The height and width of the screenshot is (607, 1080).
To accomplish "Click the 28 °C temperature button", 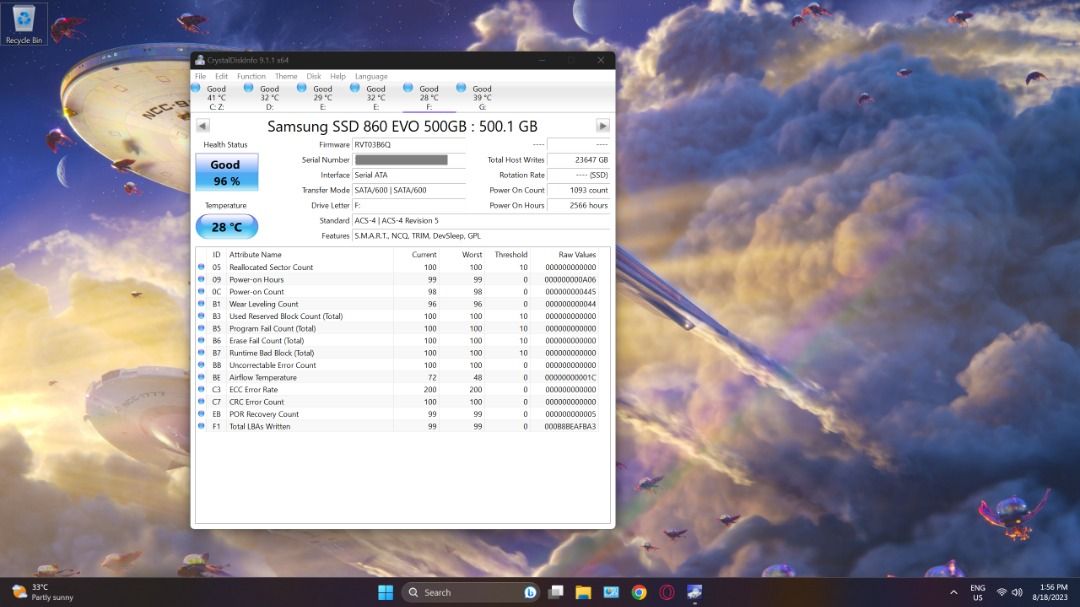I will 227,227.
